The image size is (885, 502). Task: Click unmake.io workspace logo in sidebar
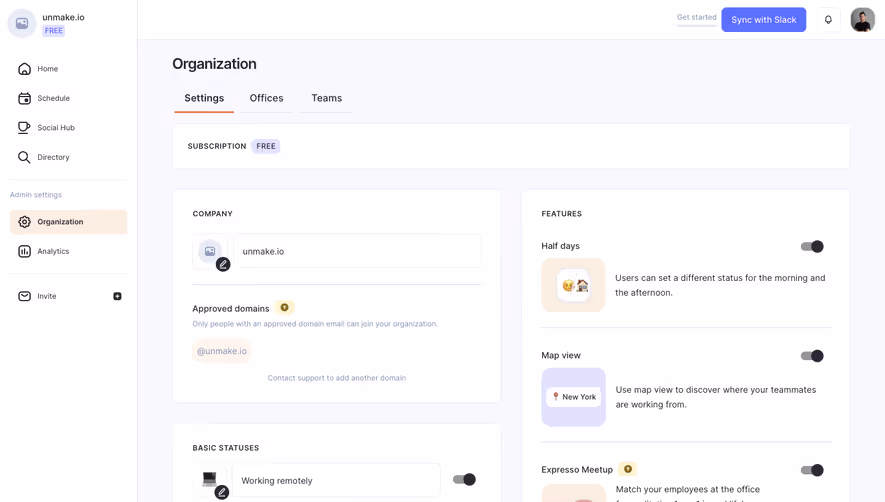(x=22, y=23)
